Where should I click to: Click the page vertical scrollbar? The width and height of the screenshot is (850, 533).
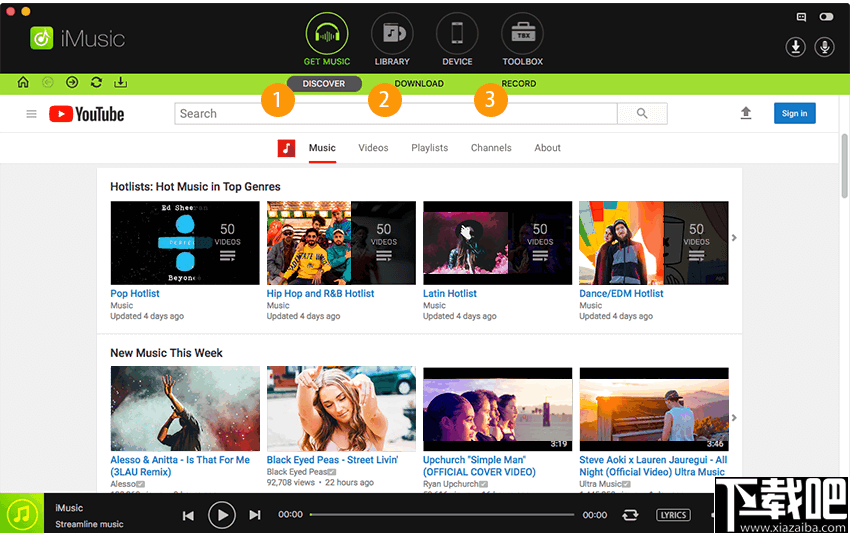point(845,165)
